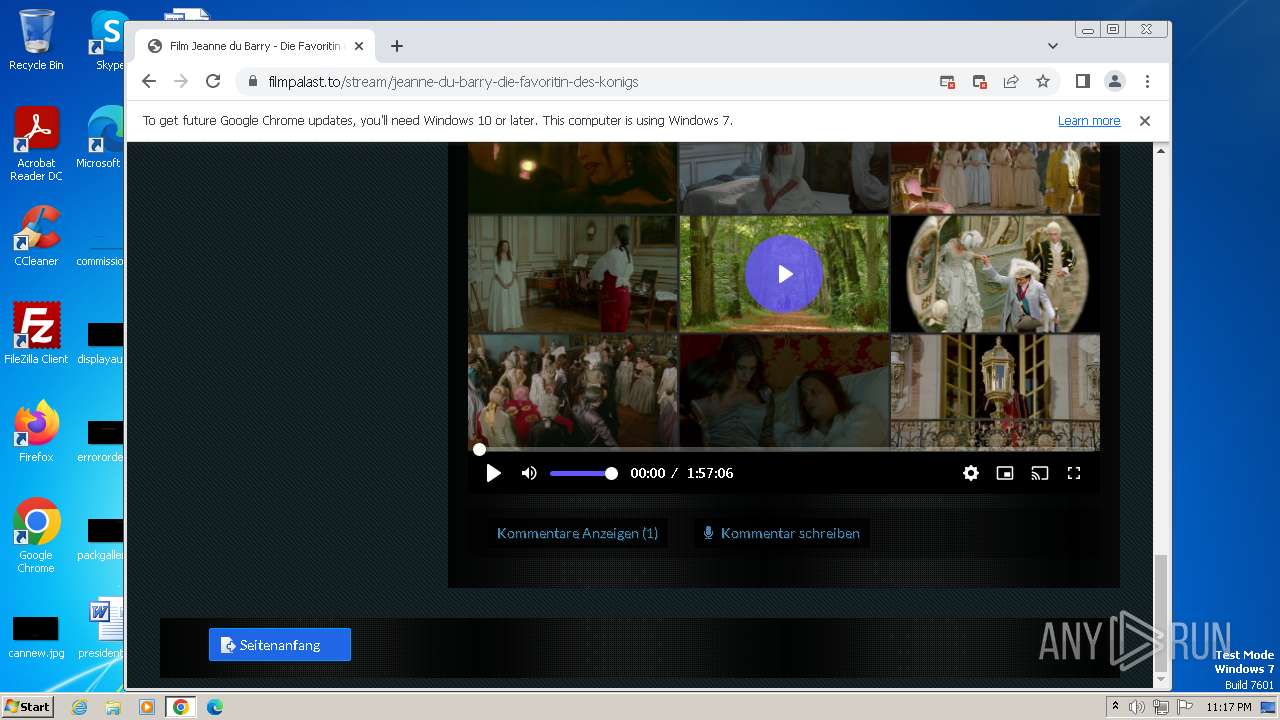1280x720 pixels.
Task: Click the video progress bar
Action: pyautogui.click(x=784, y=449)
